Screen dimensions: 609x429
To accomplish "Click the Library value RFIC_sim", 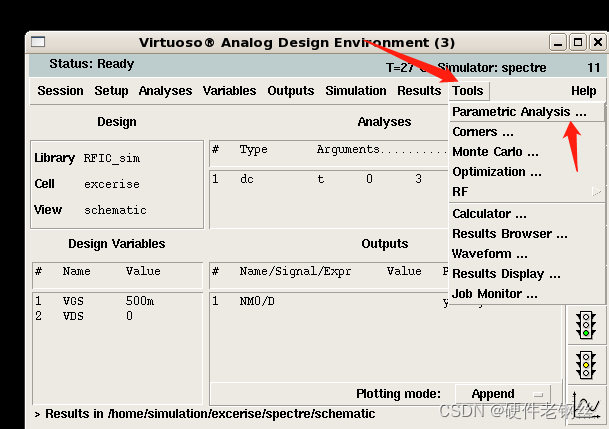I will (112, 158).
